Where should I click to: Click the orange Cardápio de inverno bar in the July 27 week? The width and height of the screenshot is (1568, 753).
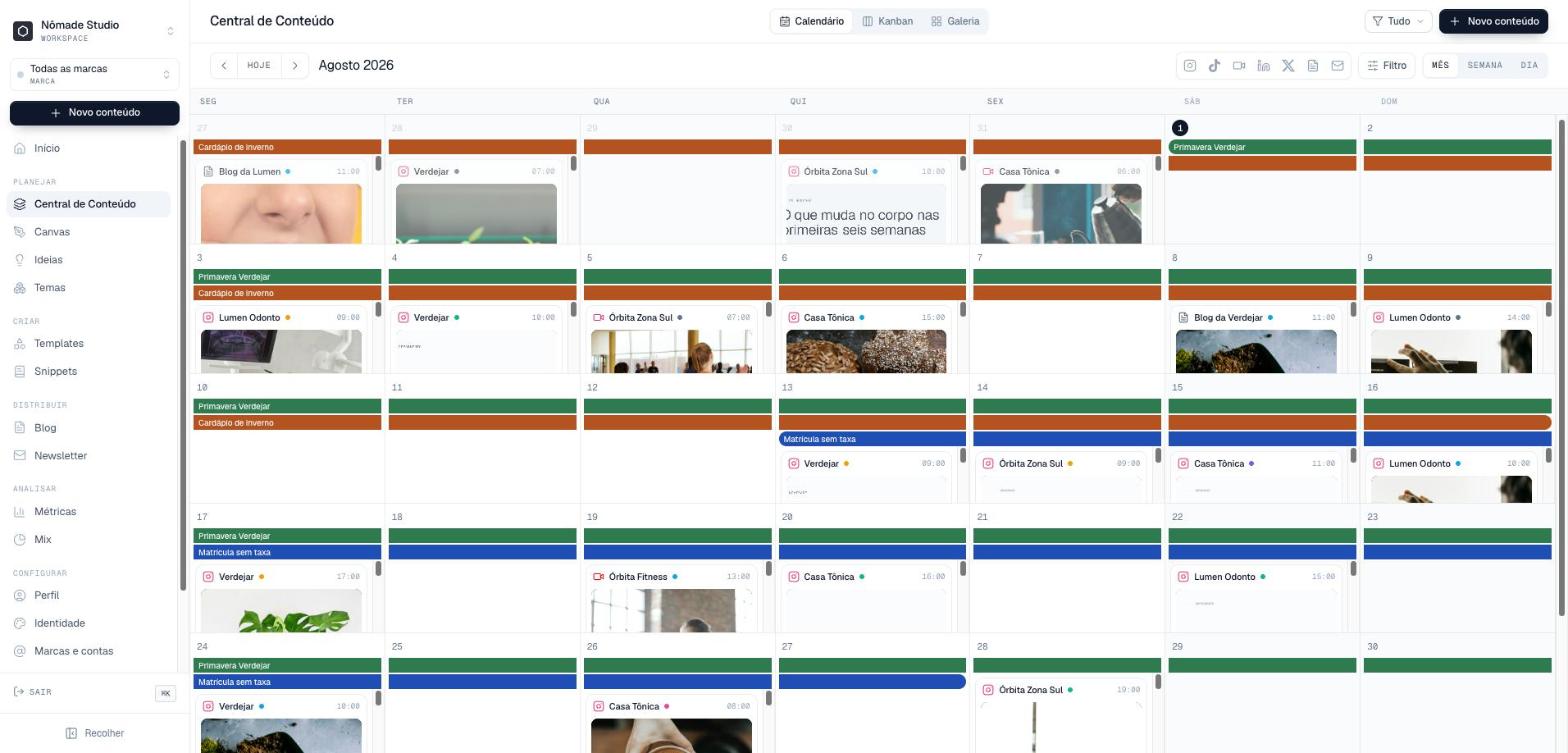pos(287,147)
